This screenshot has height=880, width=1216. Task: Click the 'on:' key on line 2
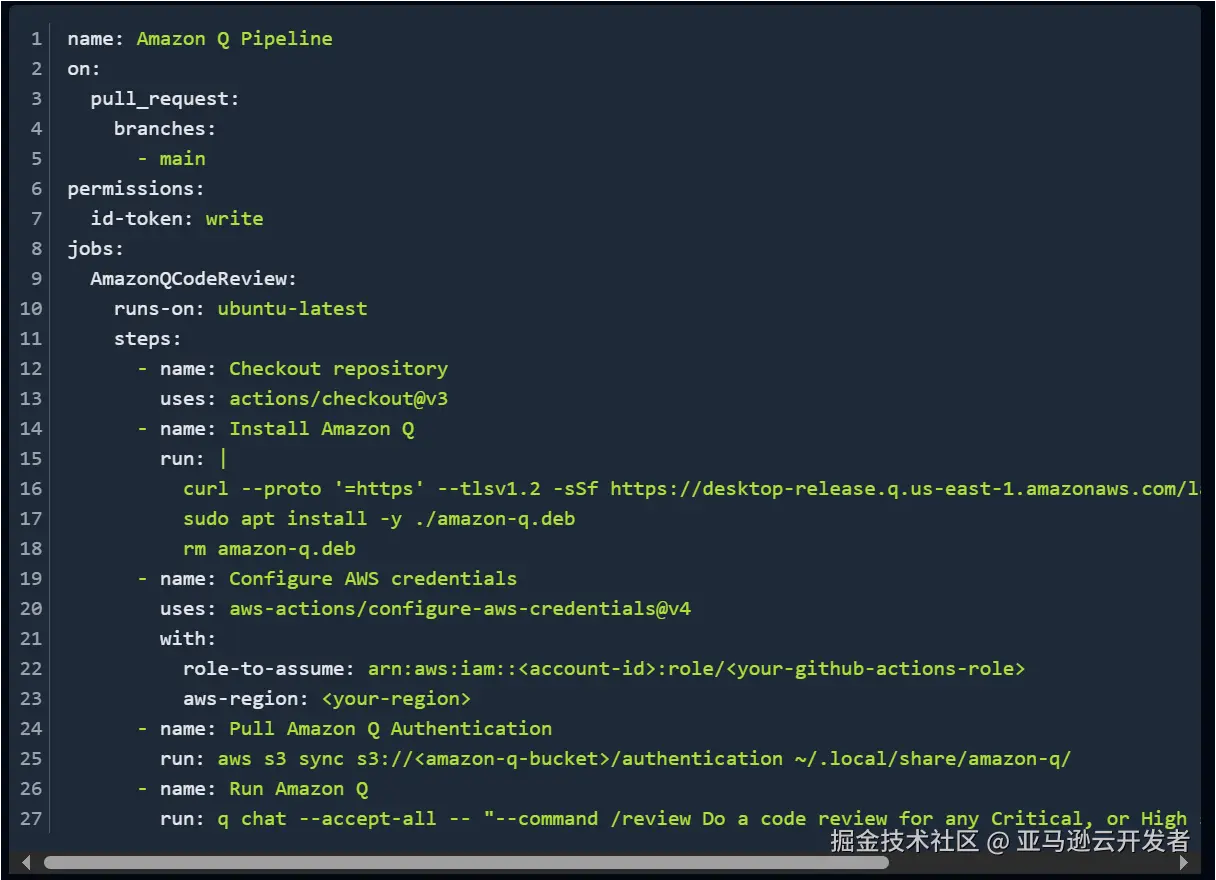coord(85,69)
